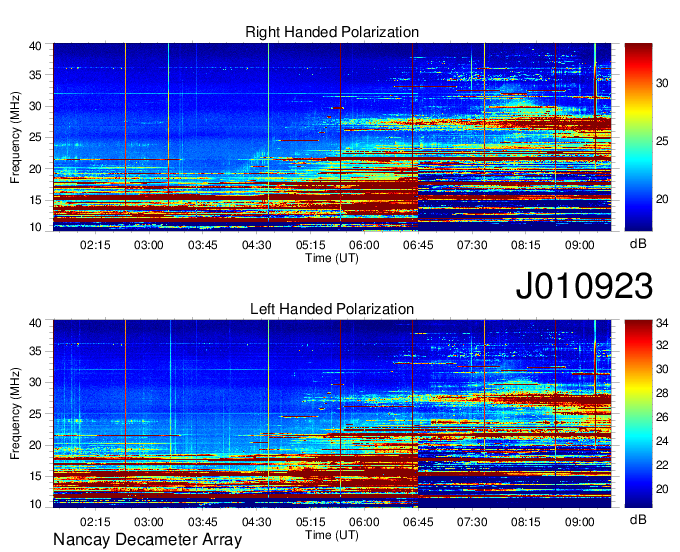This screenshot has height=552, width=680.
Task: Click the 02:15 time tick under Left Handed plot
Action: [95, 522]
